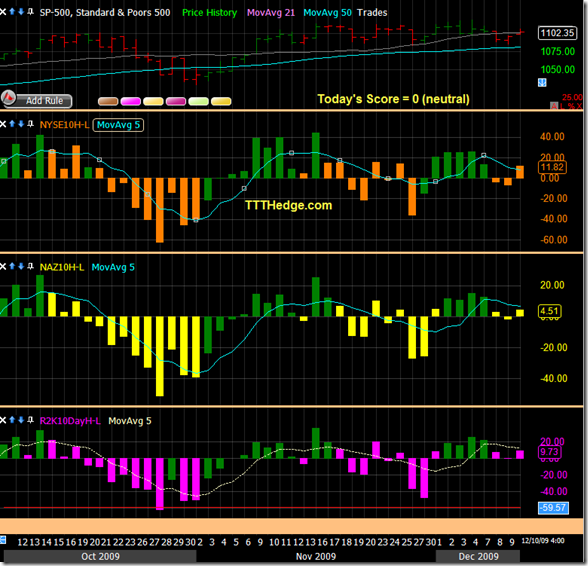Click the blue scale icon below 1050.00
Screen dimensions: 588x566
pyautogui.click(x=542, y=83)
